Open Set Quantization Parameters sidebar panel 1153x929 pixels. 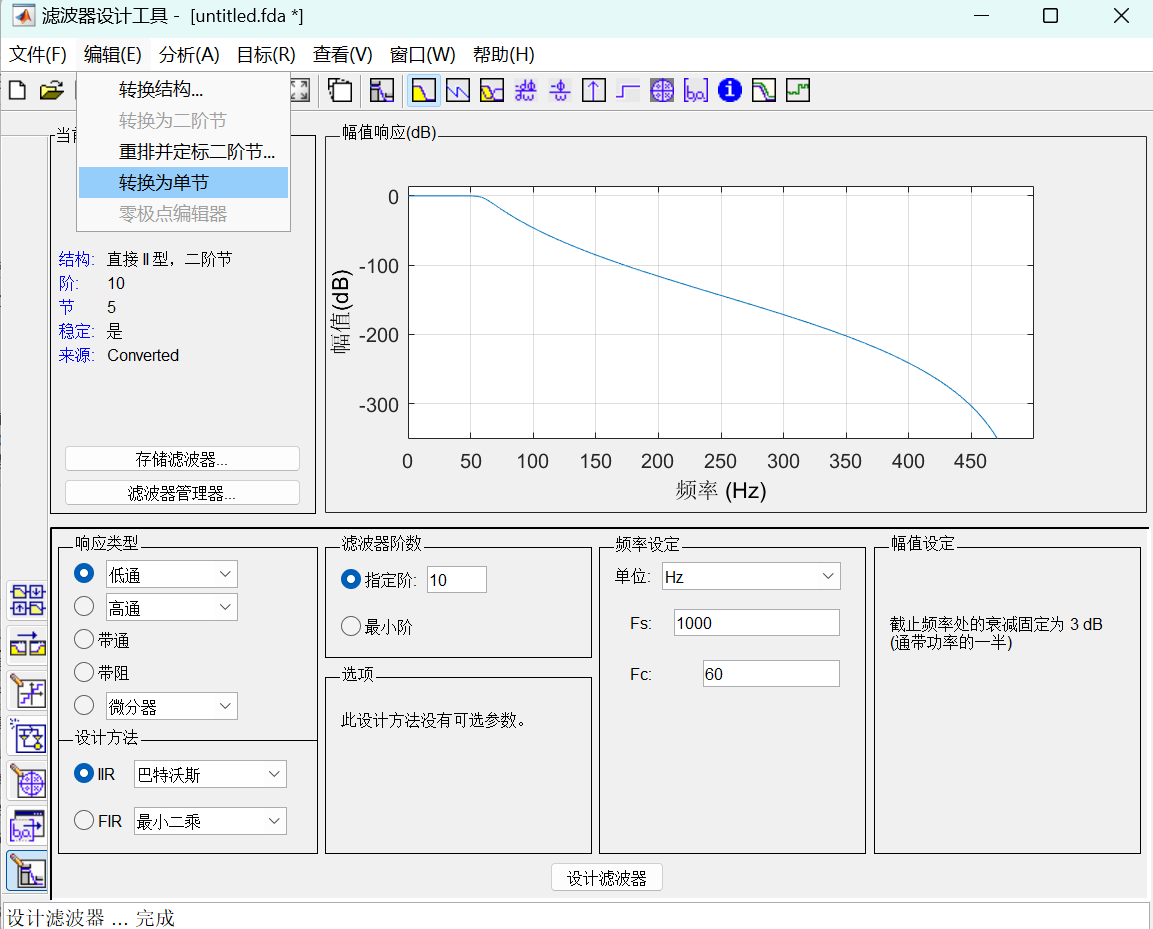28,691
